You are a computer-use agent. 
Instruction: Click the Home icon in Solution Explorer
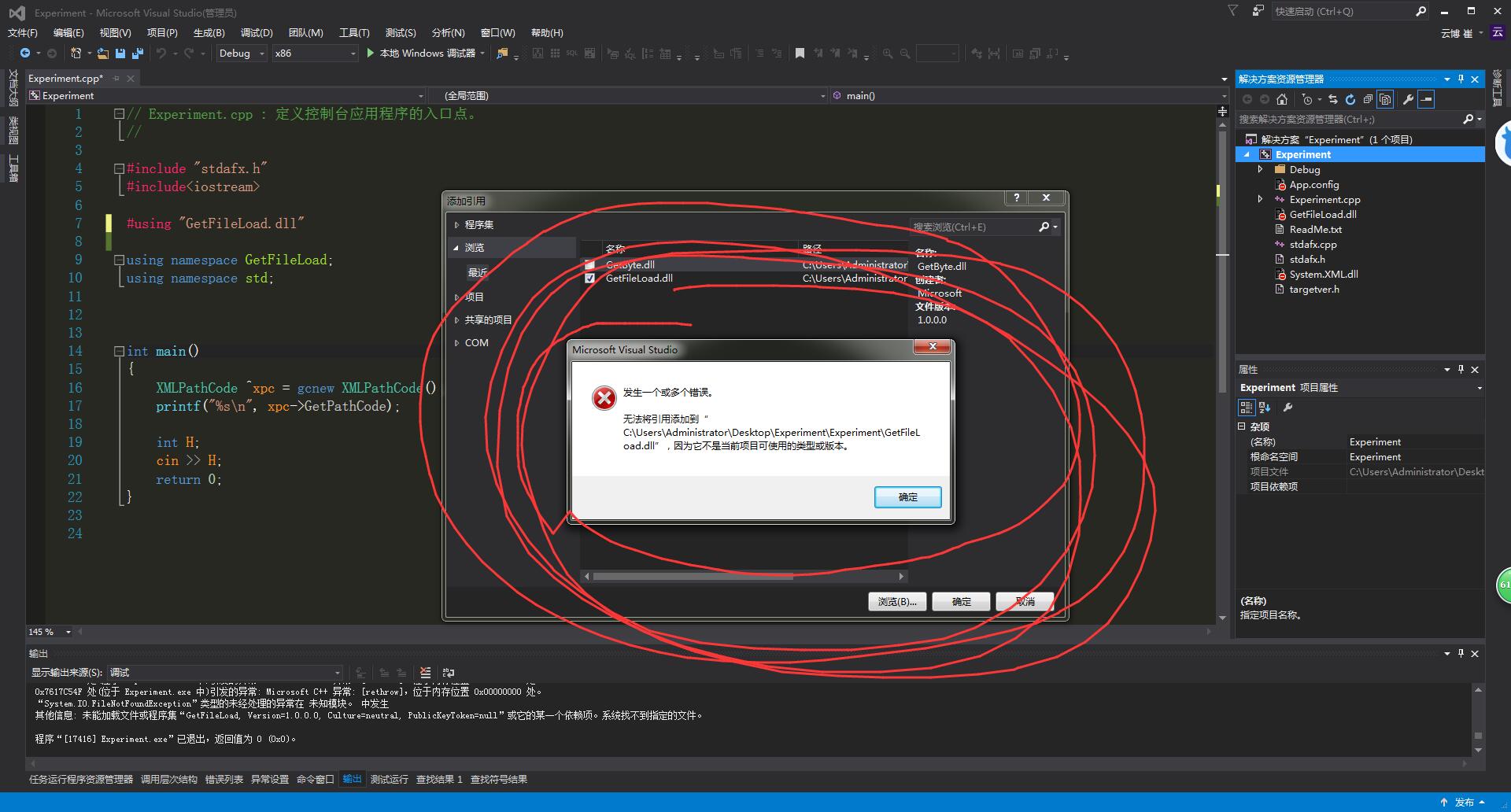point(1282,99)
